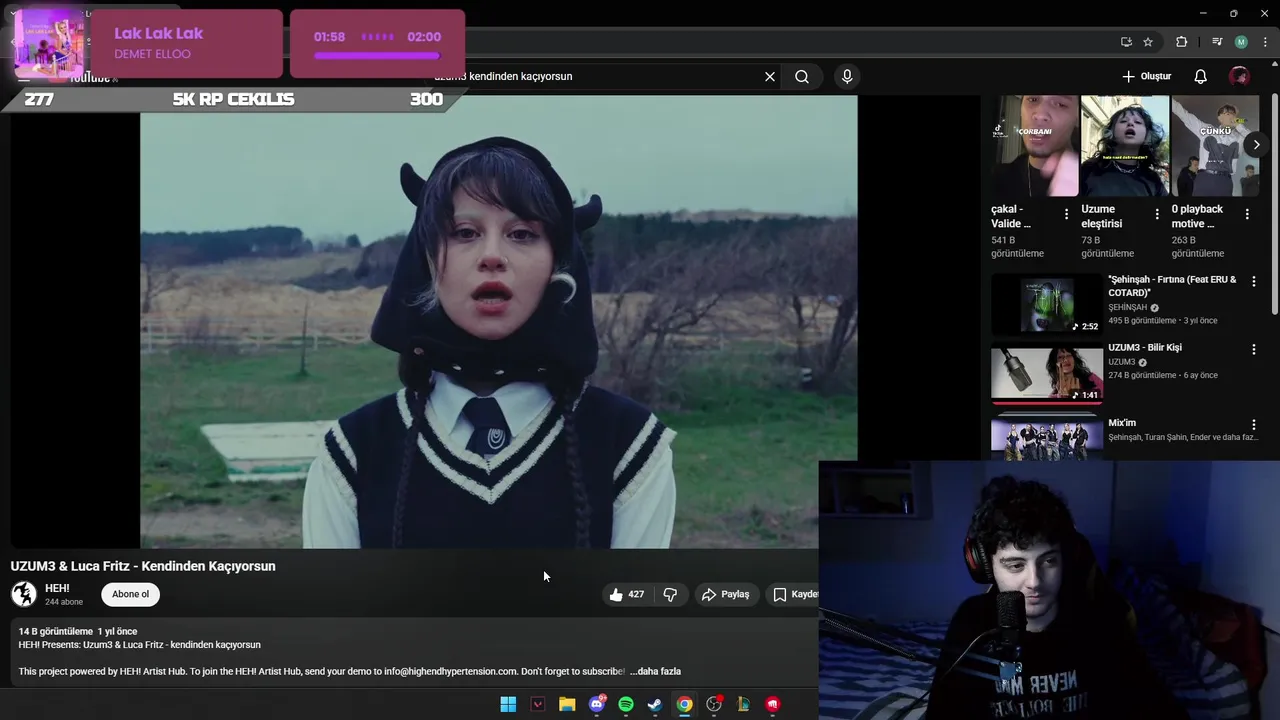Click the Mix'im title text
This screenshot has height=720, width=1280.
(x=1122, y=423)
